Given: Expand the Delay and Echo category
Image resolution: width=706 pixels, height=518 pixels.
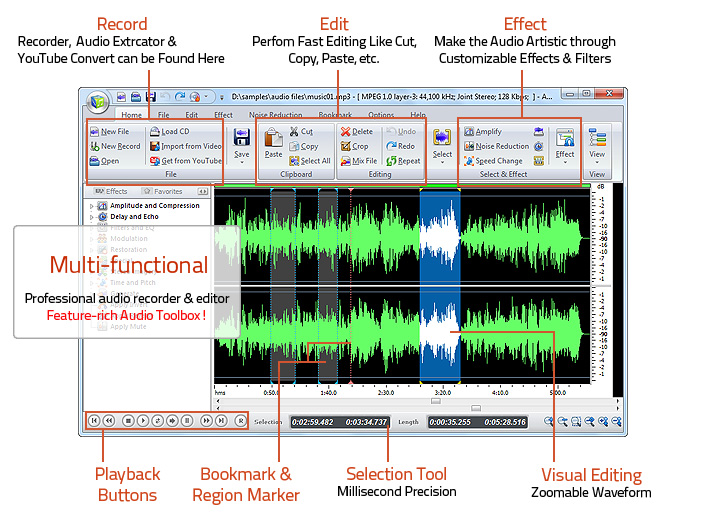Looking at the screenshot, I should coord(92,217).
